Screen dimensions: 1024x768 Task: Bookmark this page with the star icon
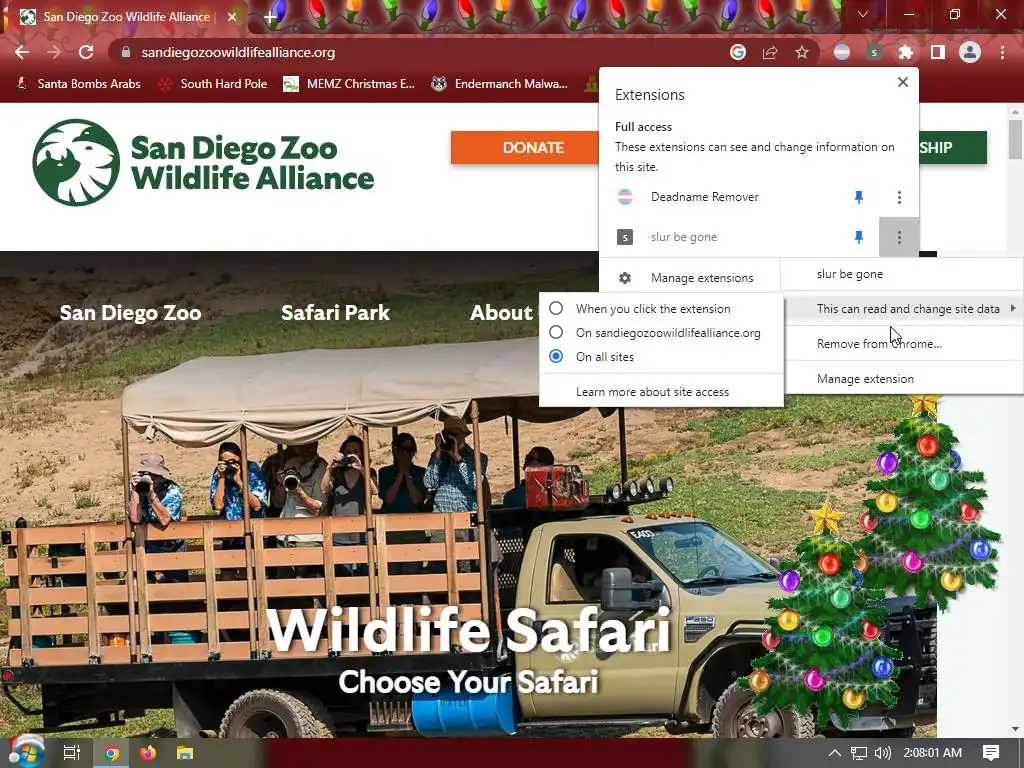coord(802,52)
